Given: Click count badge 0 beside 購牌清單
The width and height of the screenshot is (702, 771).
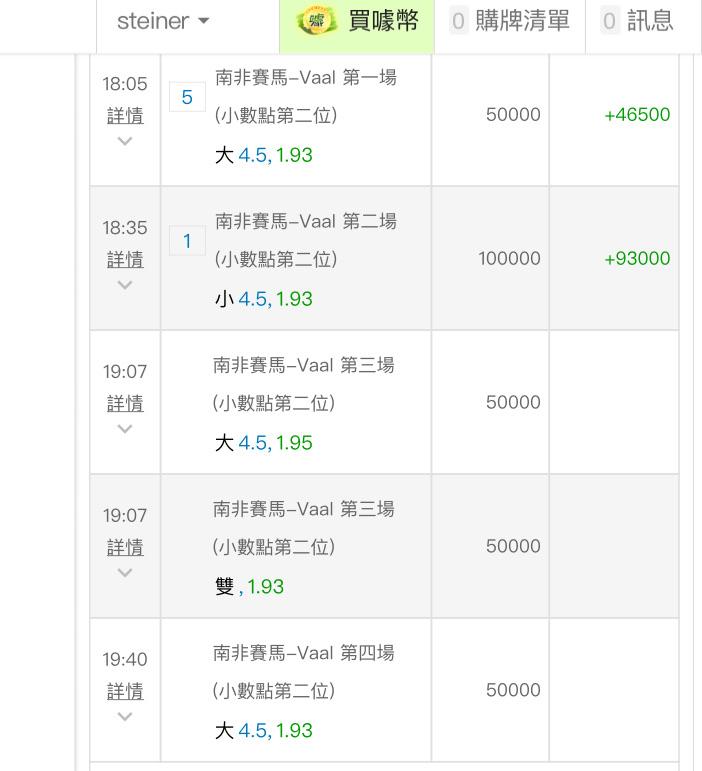Looking at the screenshot, I should (458, 21).
